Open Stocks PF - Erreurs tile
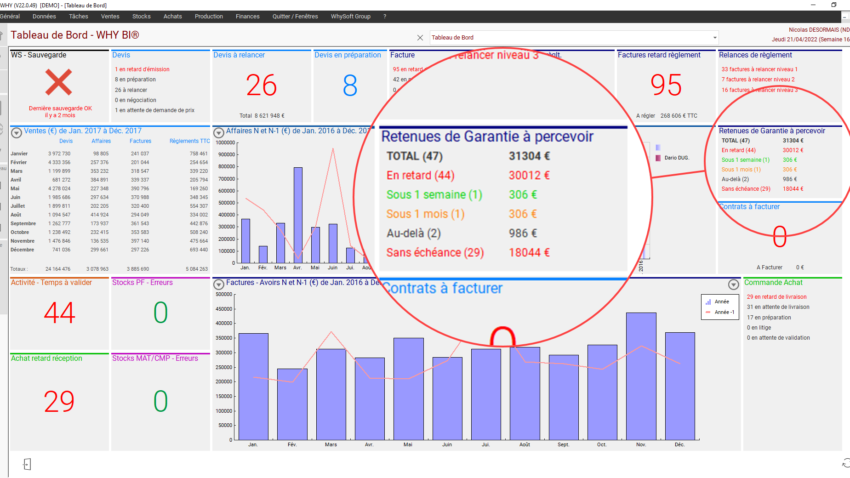This screenshot has height=478, width=850. [160, 313]
